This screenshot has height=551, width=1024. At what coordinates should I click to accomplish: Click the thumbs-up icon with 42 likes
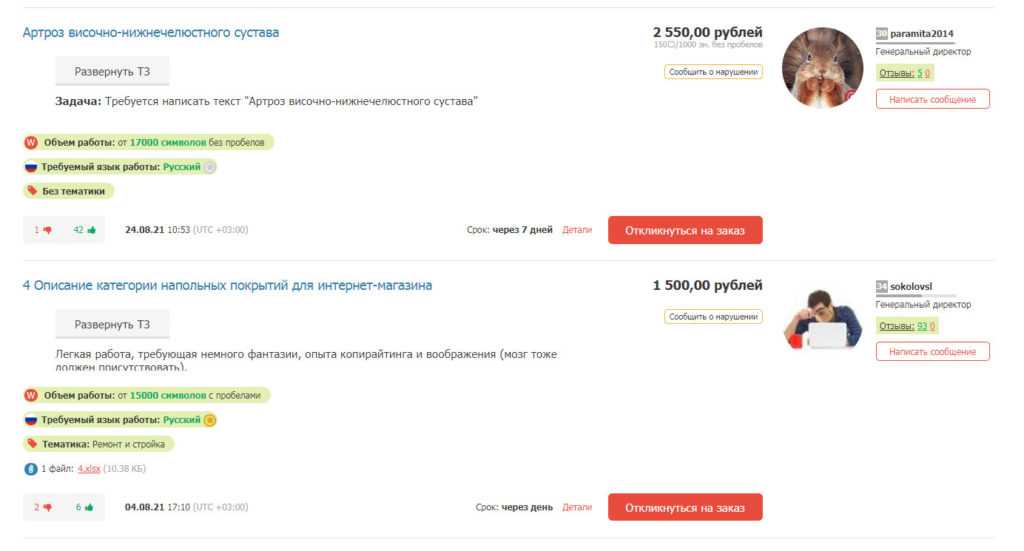click(x=91, y=230)
